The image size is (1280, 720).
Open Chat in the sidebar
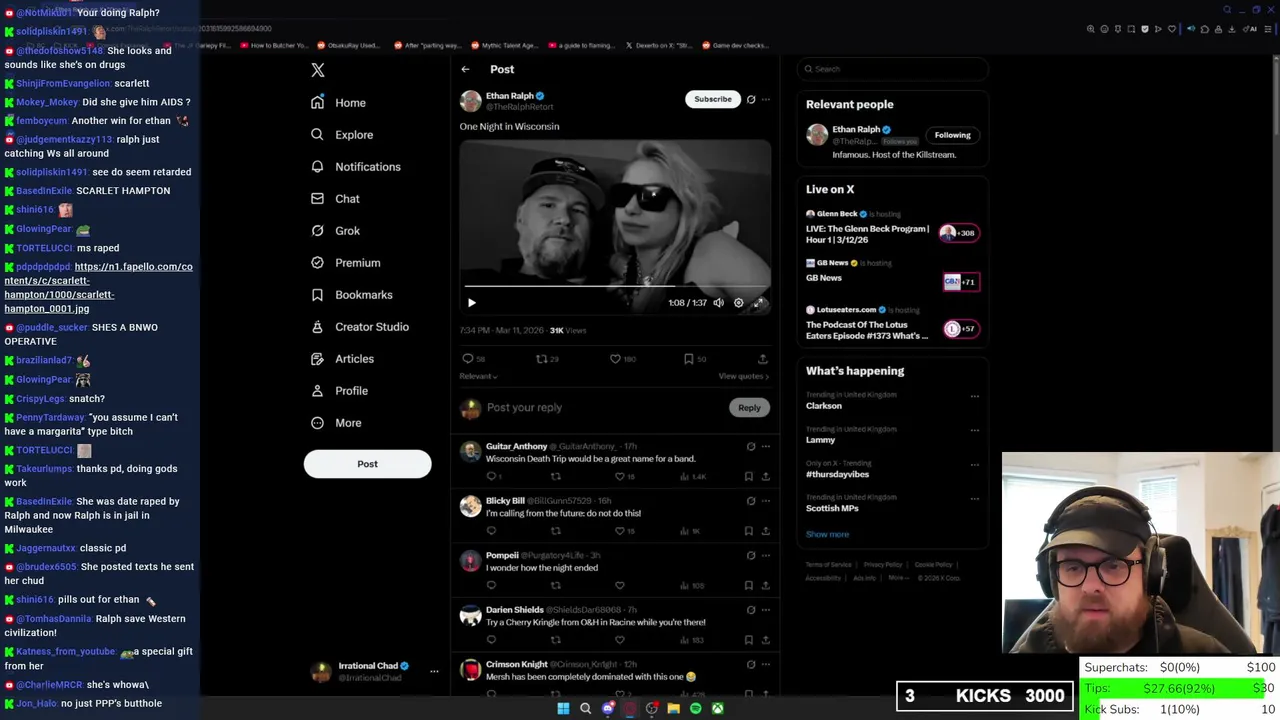334,199
